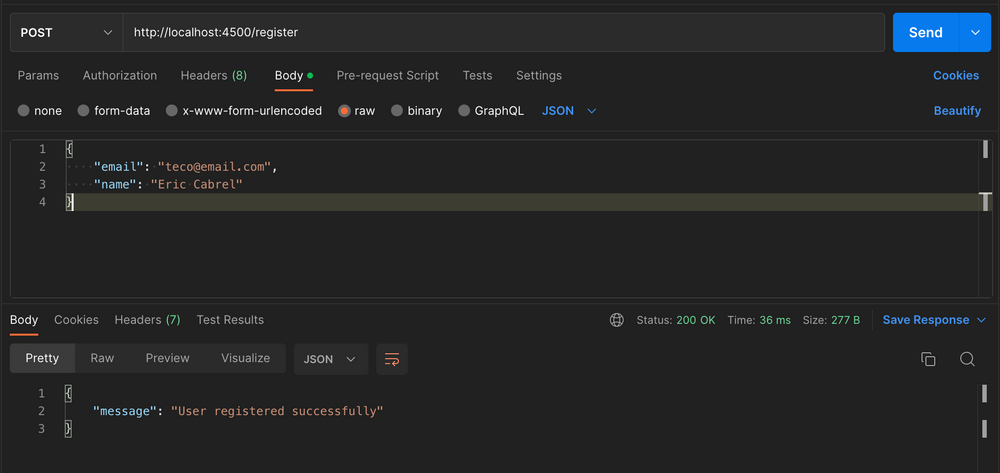
Task: Toggle the wrap lines icon
Action: coord(392,359)
